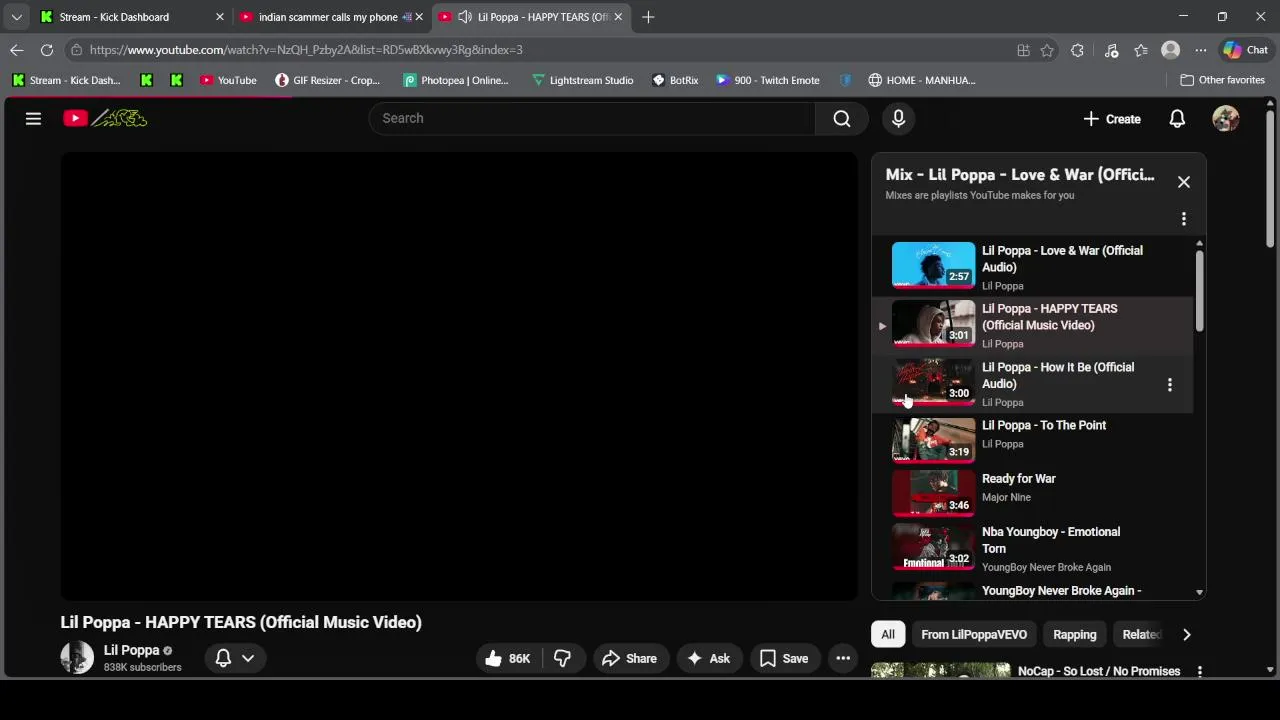Mute tab via speaker icon on Lil Poppa tab
Screen dimensions: 1280x720
pos(465,17)
